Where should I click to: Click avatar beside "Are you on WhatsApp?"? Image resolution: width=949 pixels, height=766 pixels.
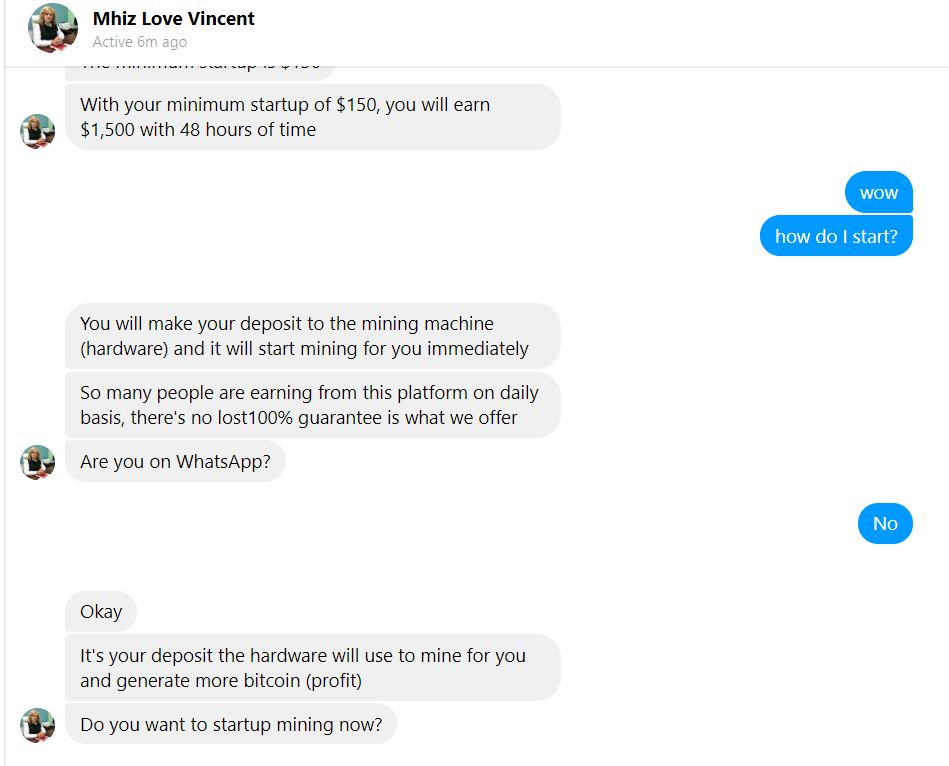[x=38, y=462]
